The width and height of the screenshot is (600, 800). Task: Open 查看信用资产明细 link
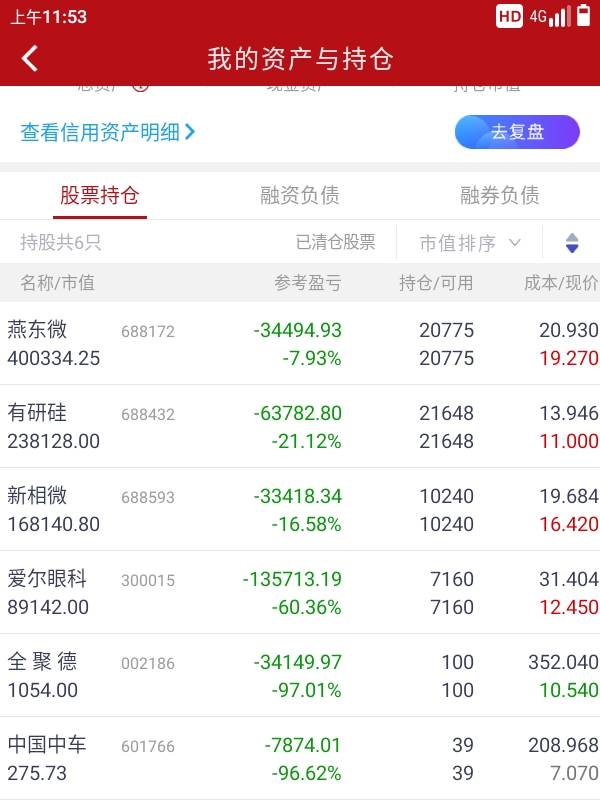pyautogui.click(x=108, y=132)
